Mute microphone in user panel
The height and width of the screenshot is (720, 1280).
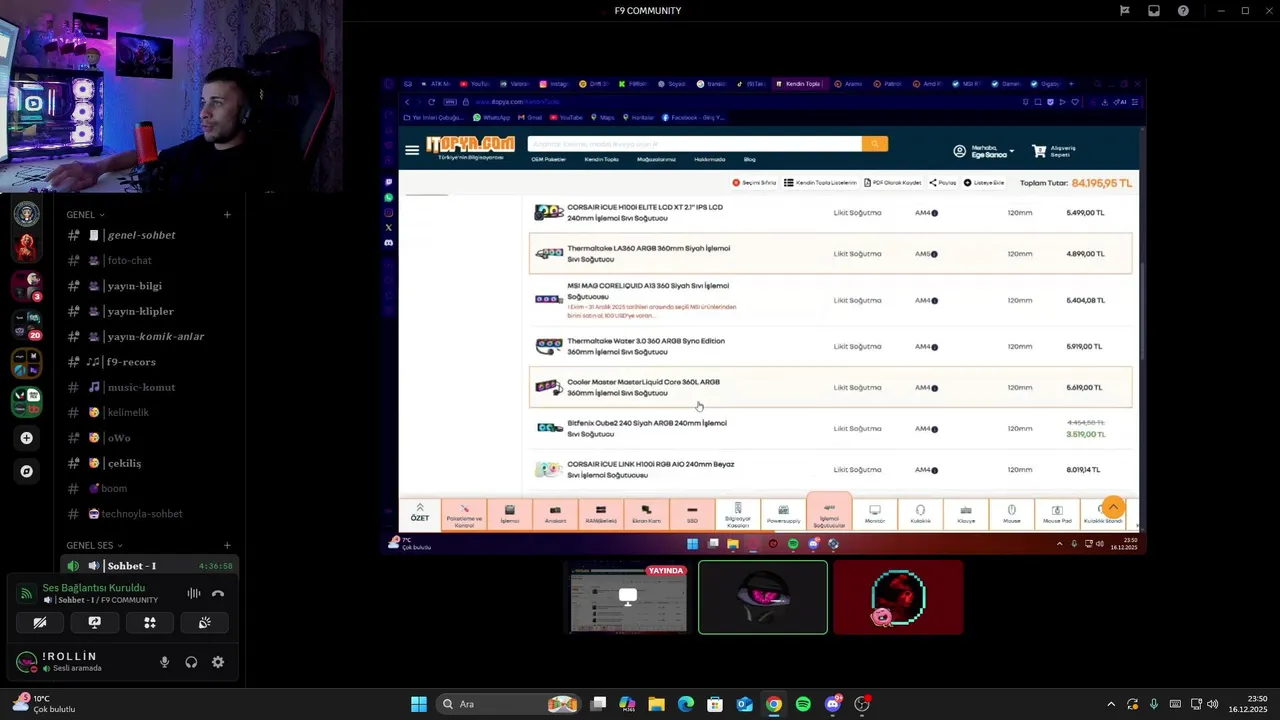click(x=164, y=662)
